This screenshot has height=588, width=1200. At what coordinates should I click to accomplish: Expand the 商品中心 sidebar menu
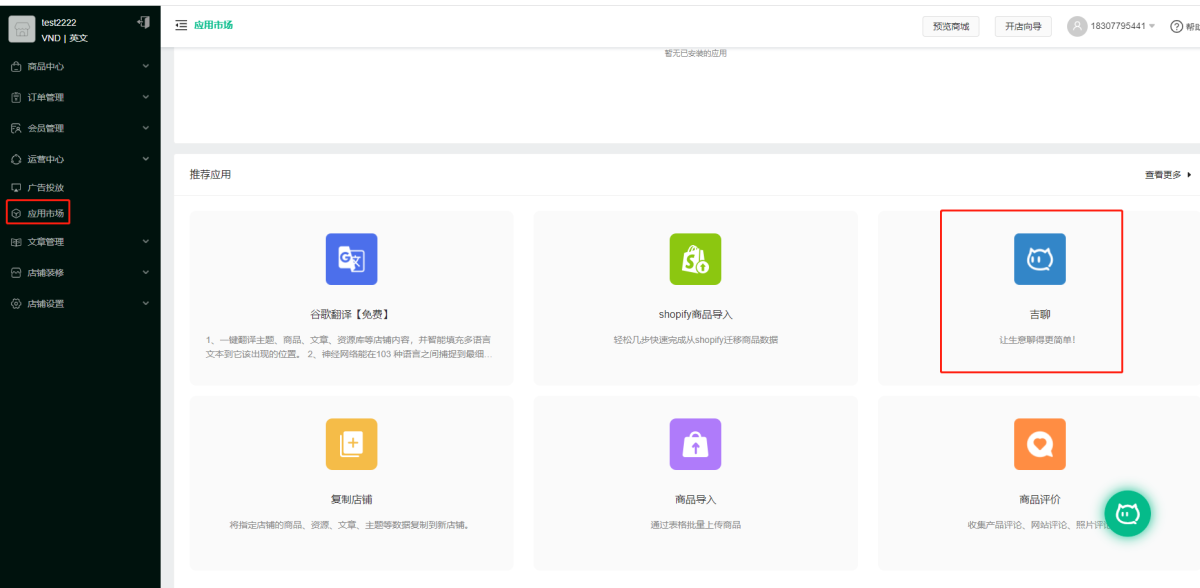[x=80, y=67]
